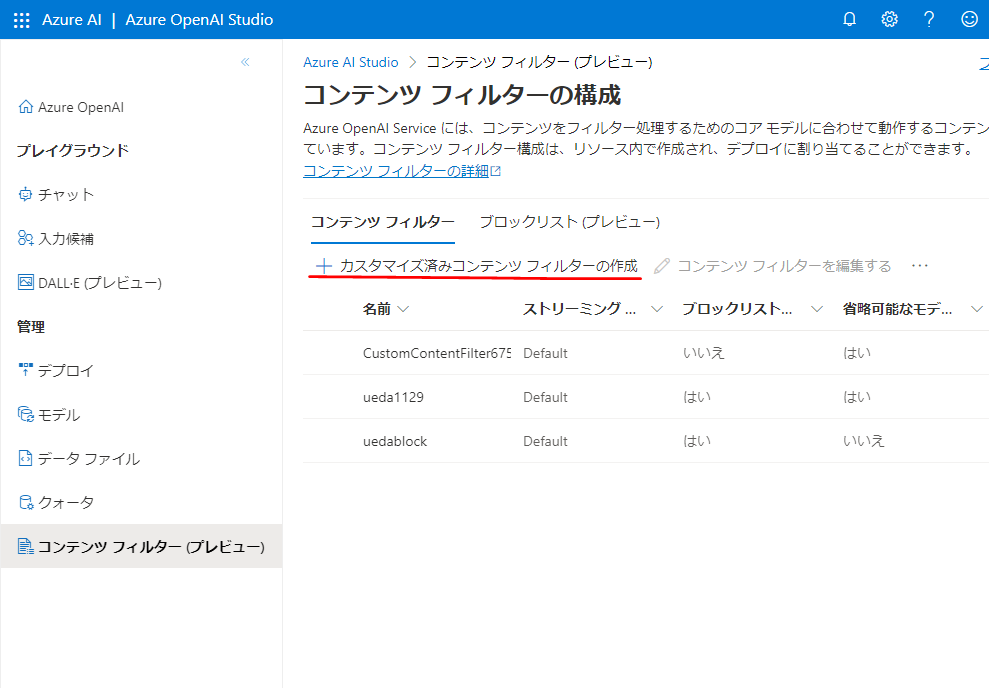The height and width of the screenshot is (688, 989).
Task: Click Default in the CustomContentFilter675 row
Action: tap(545, 353)
